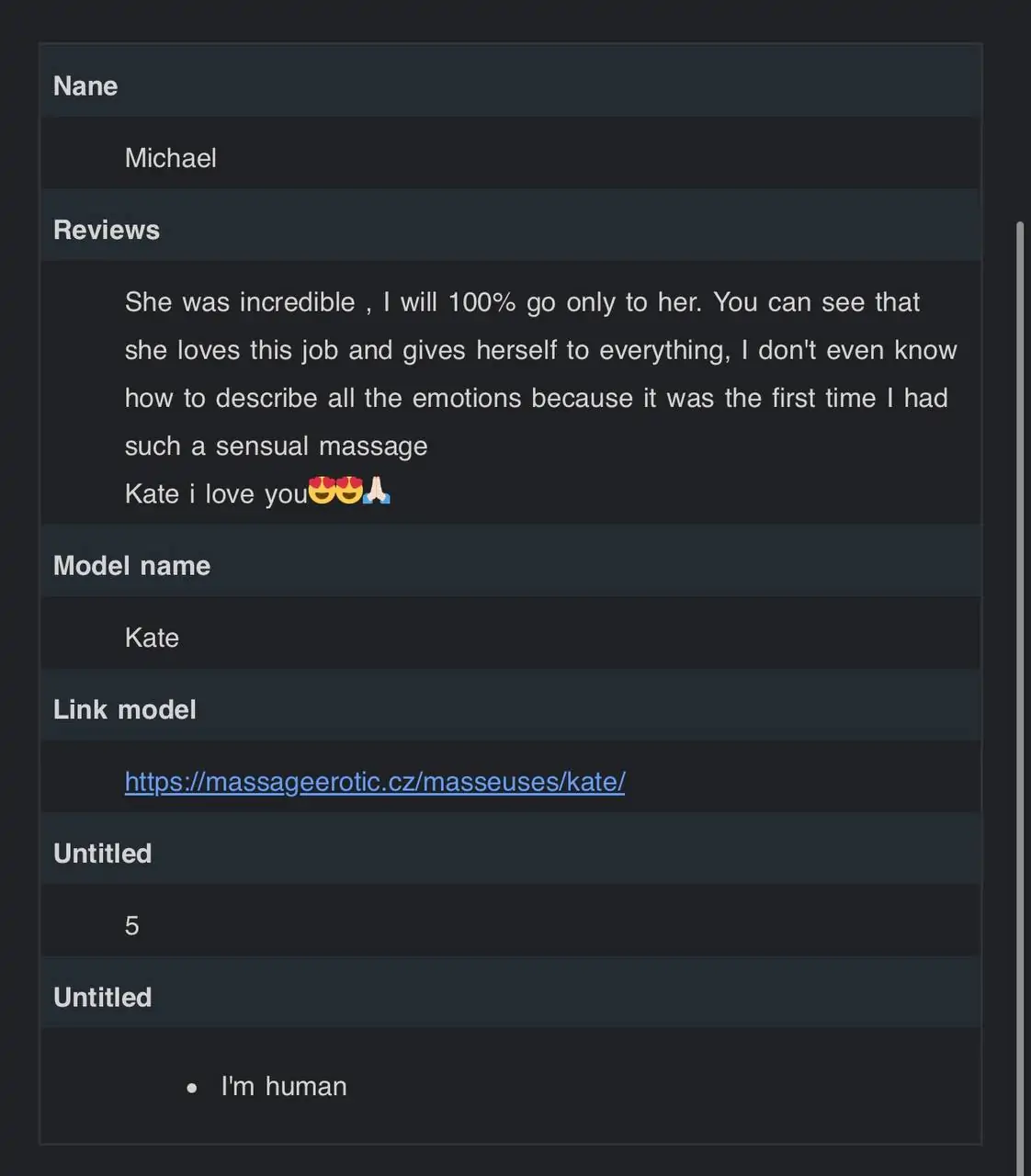The height and width of the screenshot is (1176, 1031).
Task: Open the massageerotic.cz Kate link
Action: (375, 782)
